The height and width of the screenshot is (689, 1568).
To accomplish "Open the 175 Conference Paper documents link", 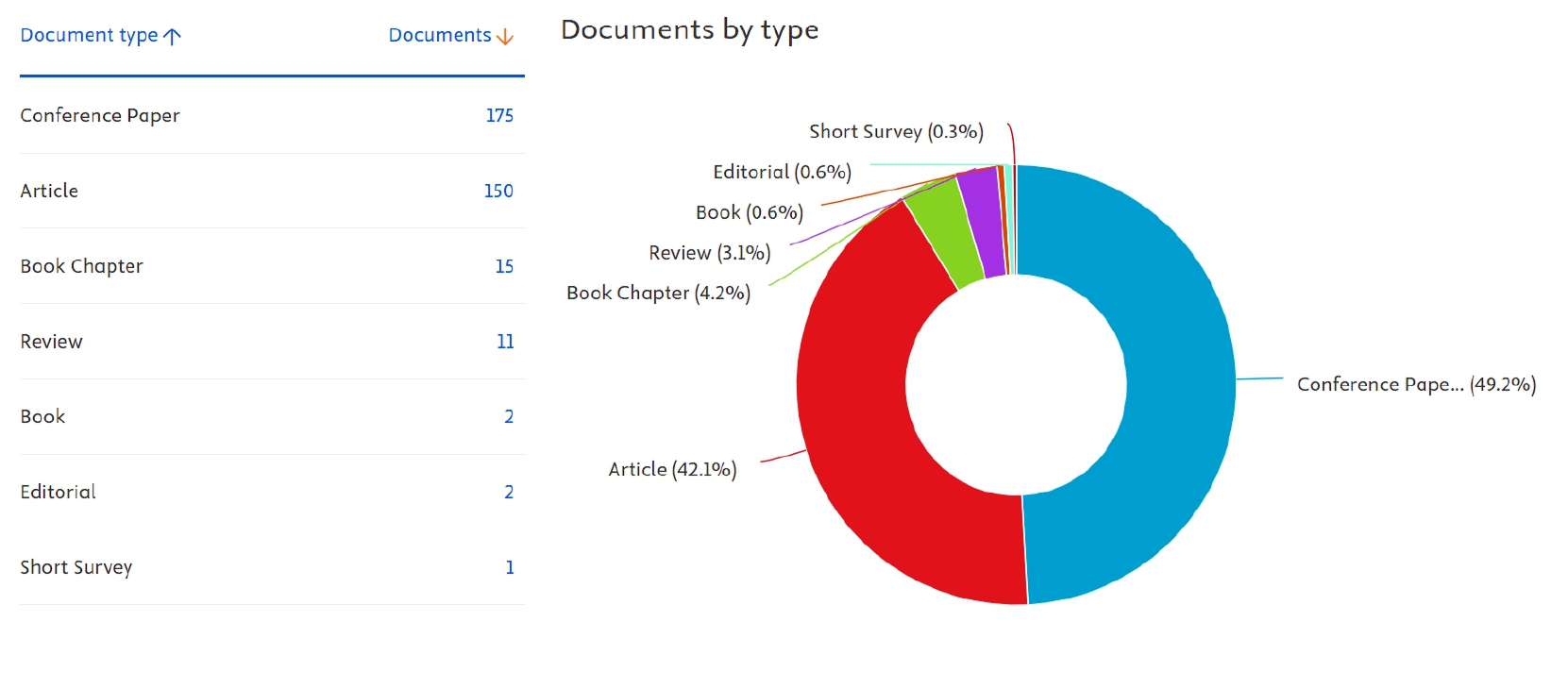I will (x=499, y=115).
